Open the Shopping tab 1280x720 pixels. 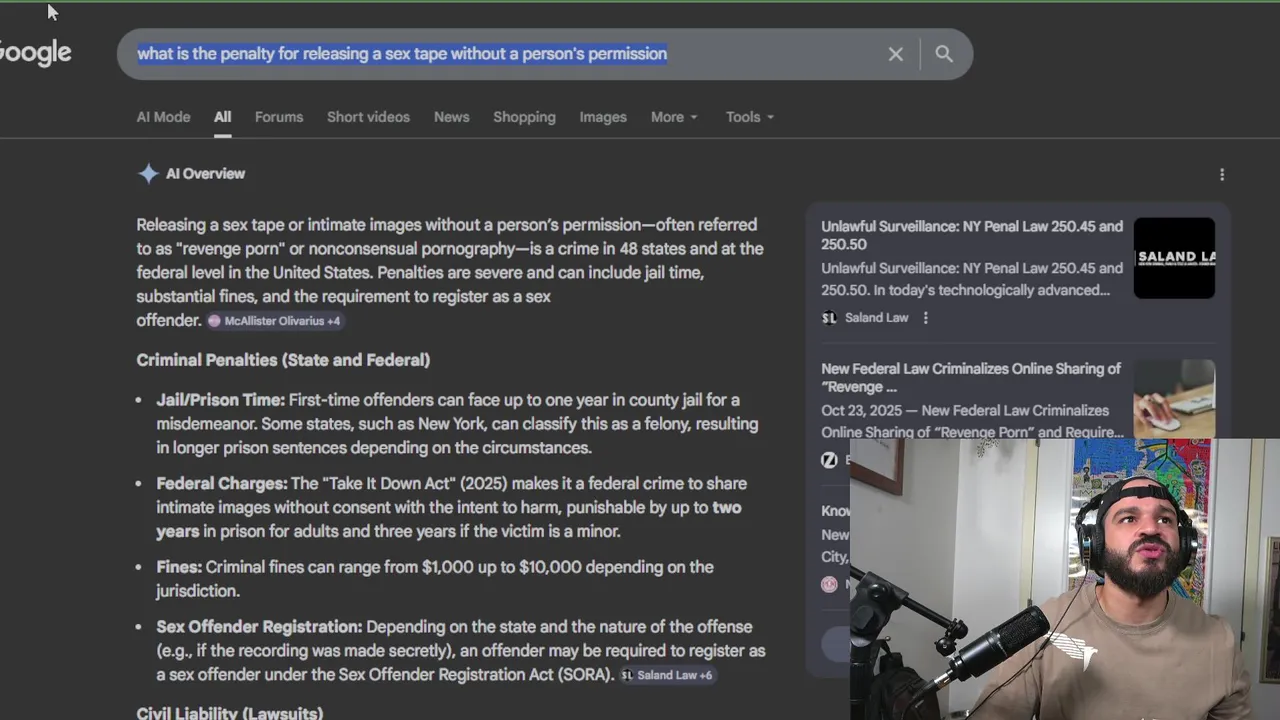pos(524,117)
